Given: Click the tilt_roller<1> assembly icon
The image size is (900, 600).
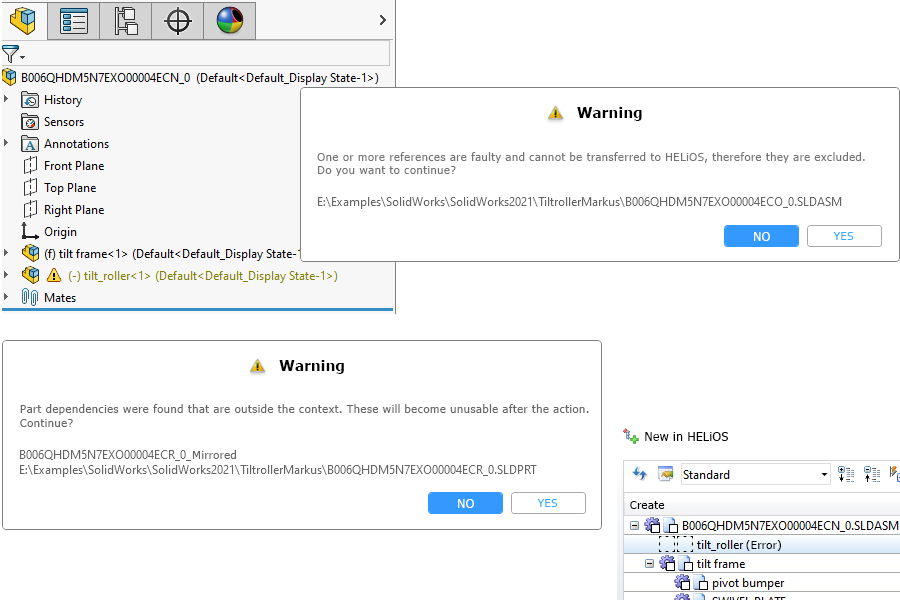Looking at the screenshot, I should coord(30,275).
